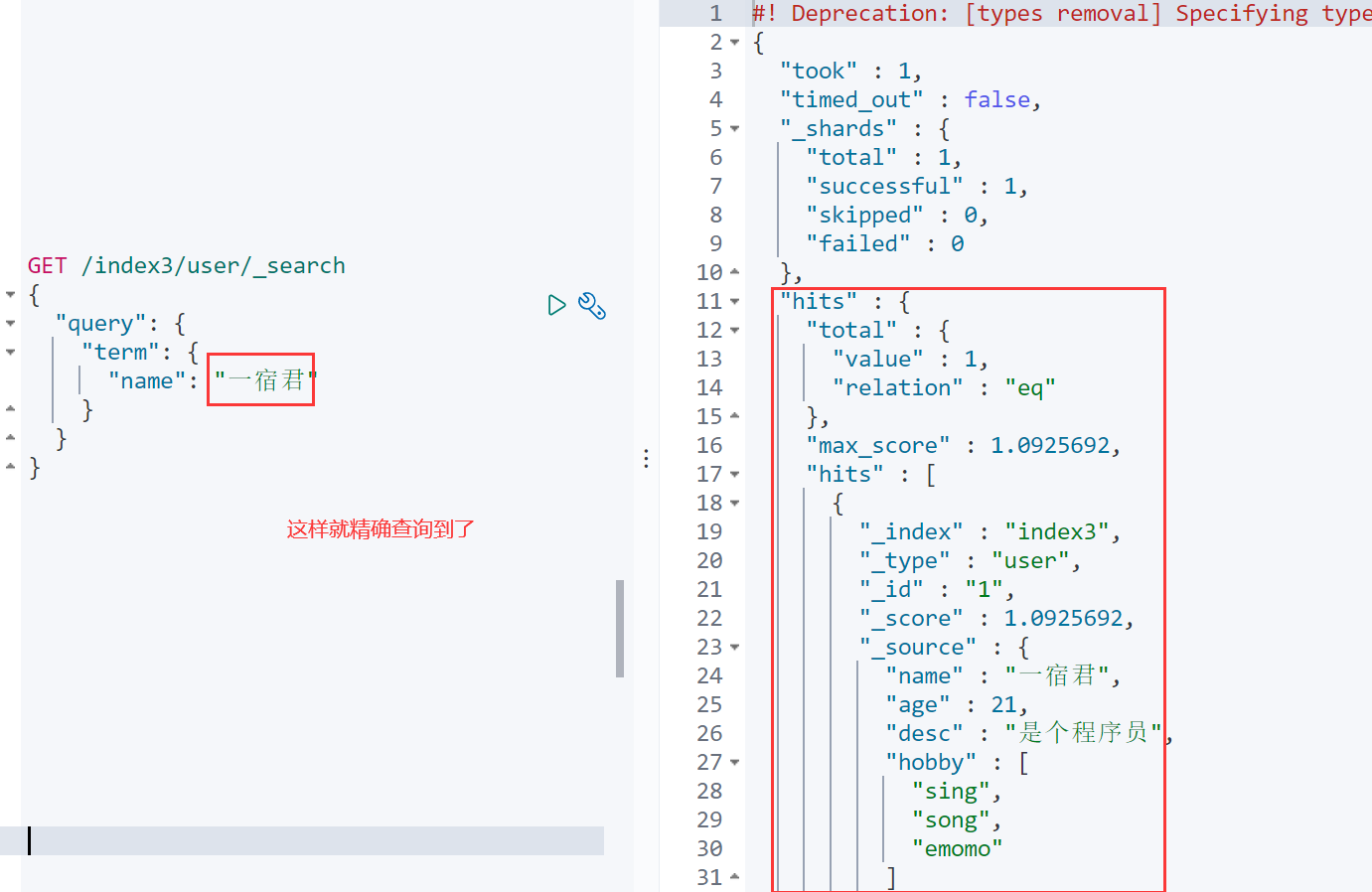Run the request with the play icon
This screenshot has width=1372, height=892.
[556, 305]
